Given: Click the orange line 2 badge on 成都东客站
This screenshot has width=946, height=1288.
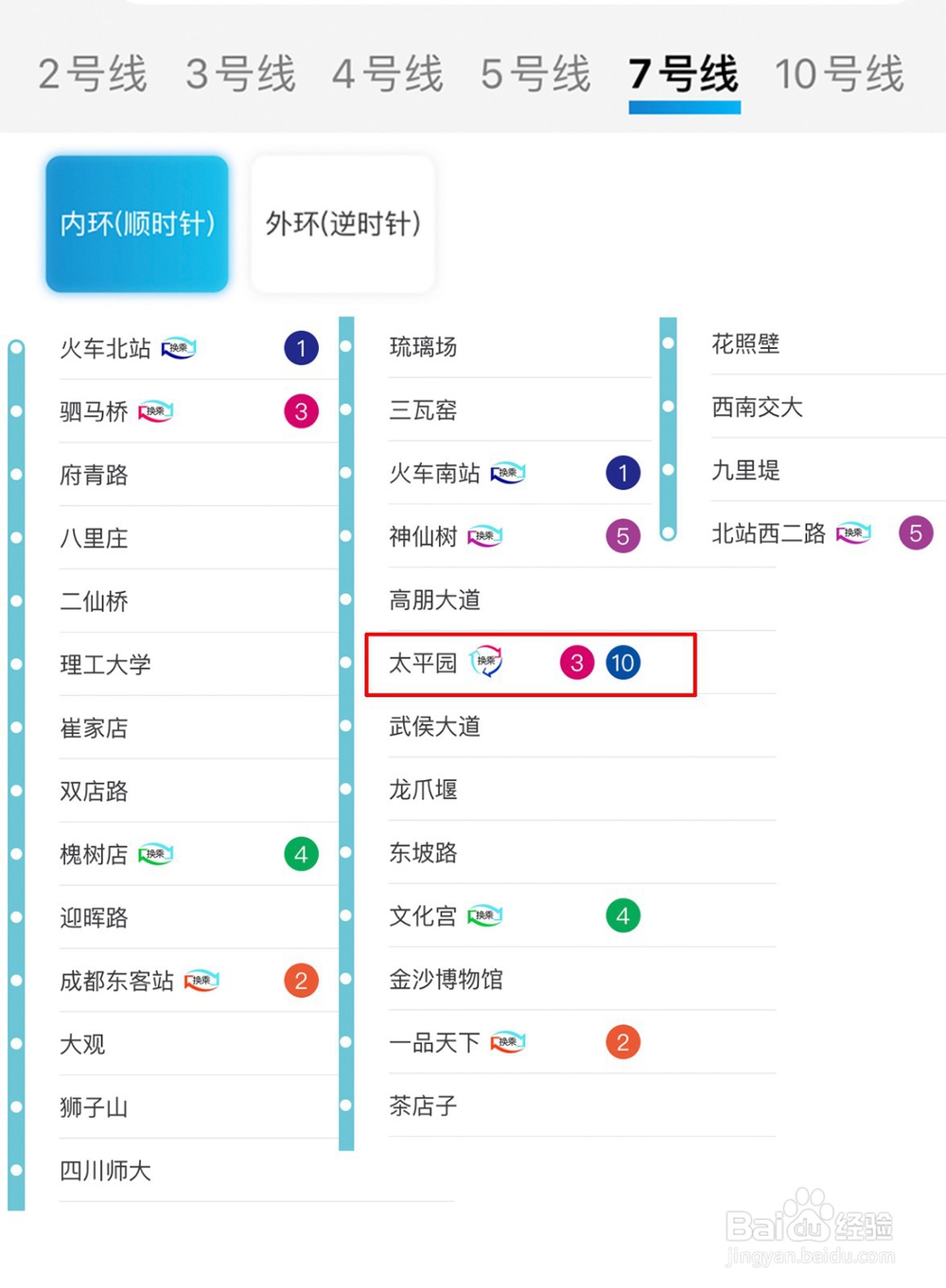Looking at the screenshot, I should (301, 981).
